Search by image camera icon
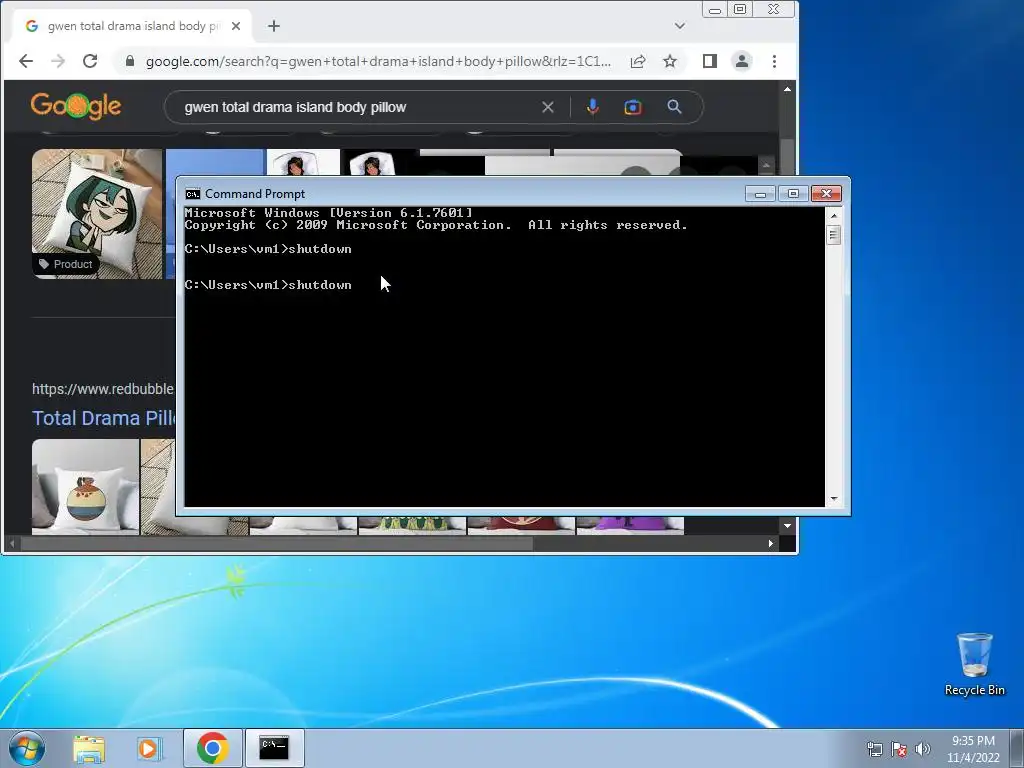The width and height of the screenshot is (1024, 768). coord(633,107)
